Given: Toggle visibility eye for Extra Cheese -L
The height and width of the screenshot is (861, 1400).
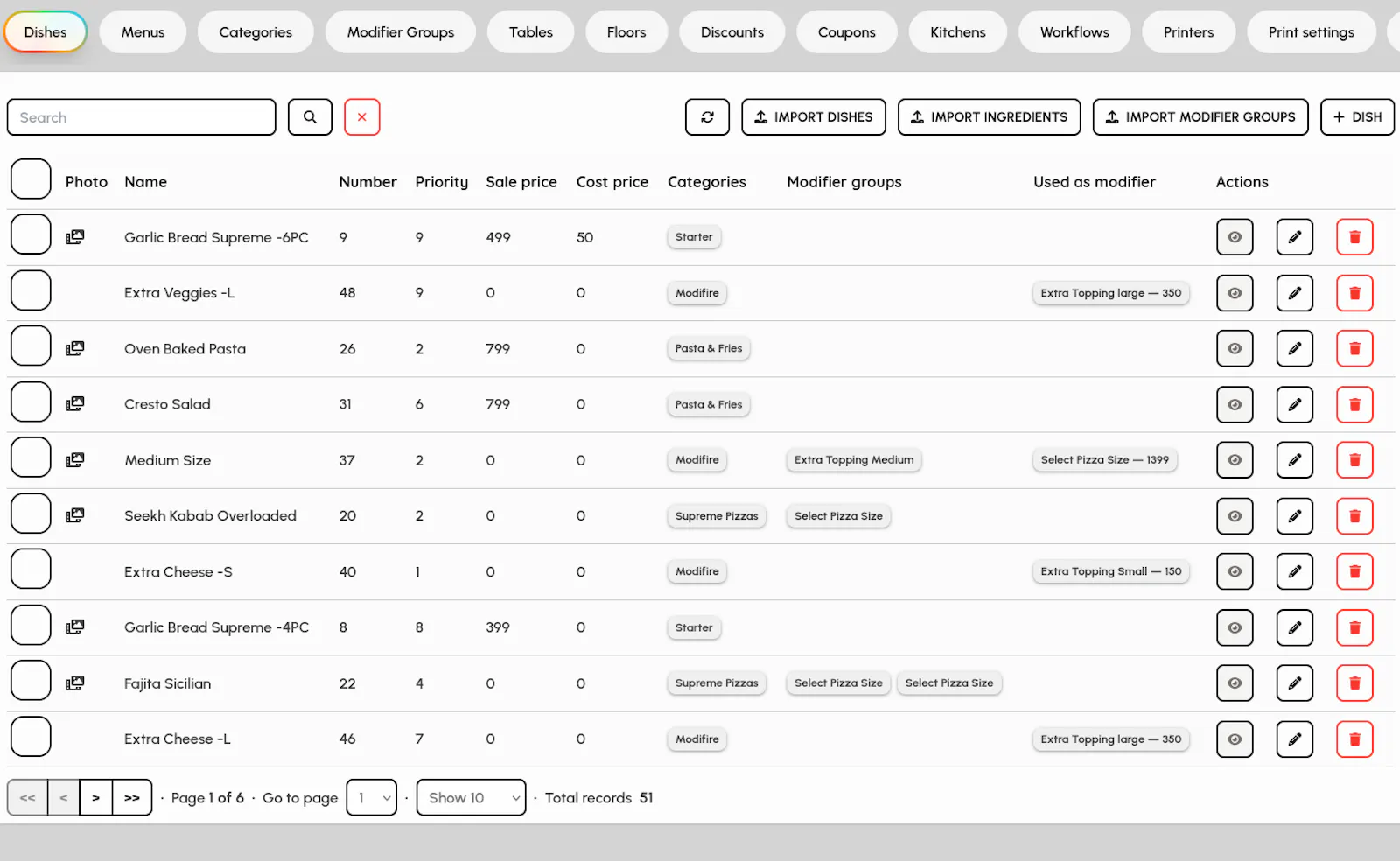Looking at the screenshot, I should click(x=1235, y=739).
